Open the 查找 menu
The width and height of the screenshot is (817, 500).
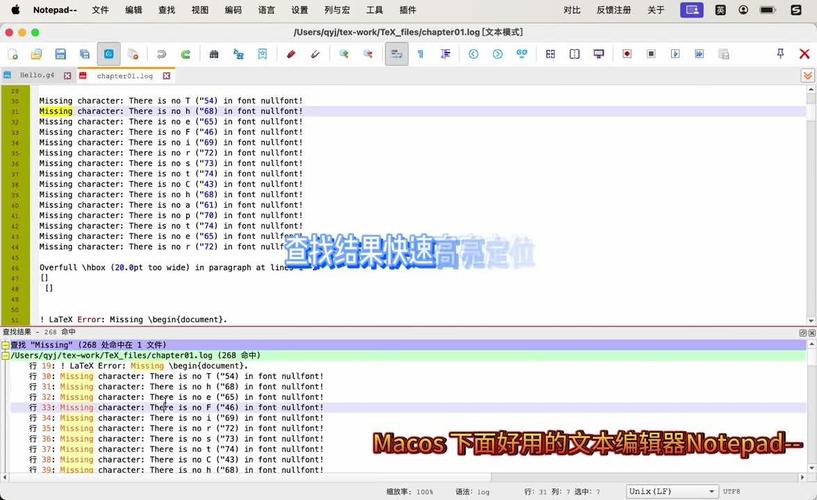point(167,10)
